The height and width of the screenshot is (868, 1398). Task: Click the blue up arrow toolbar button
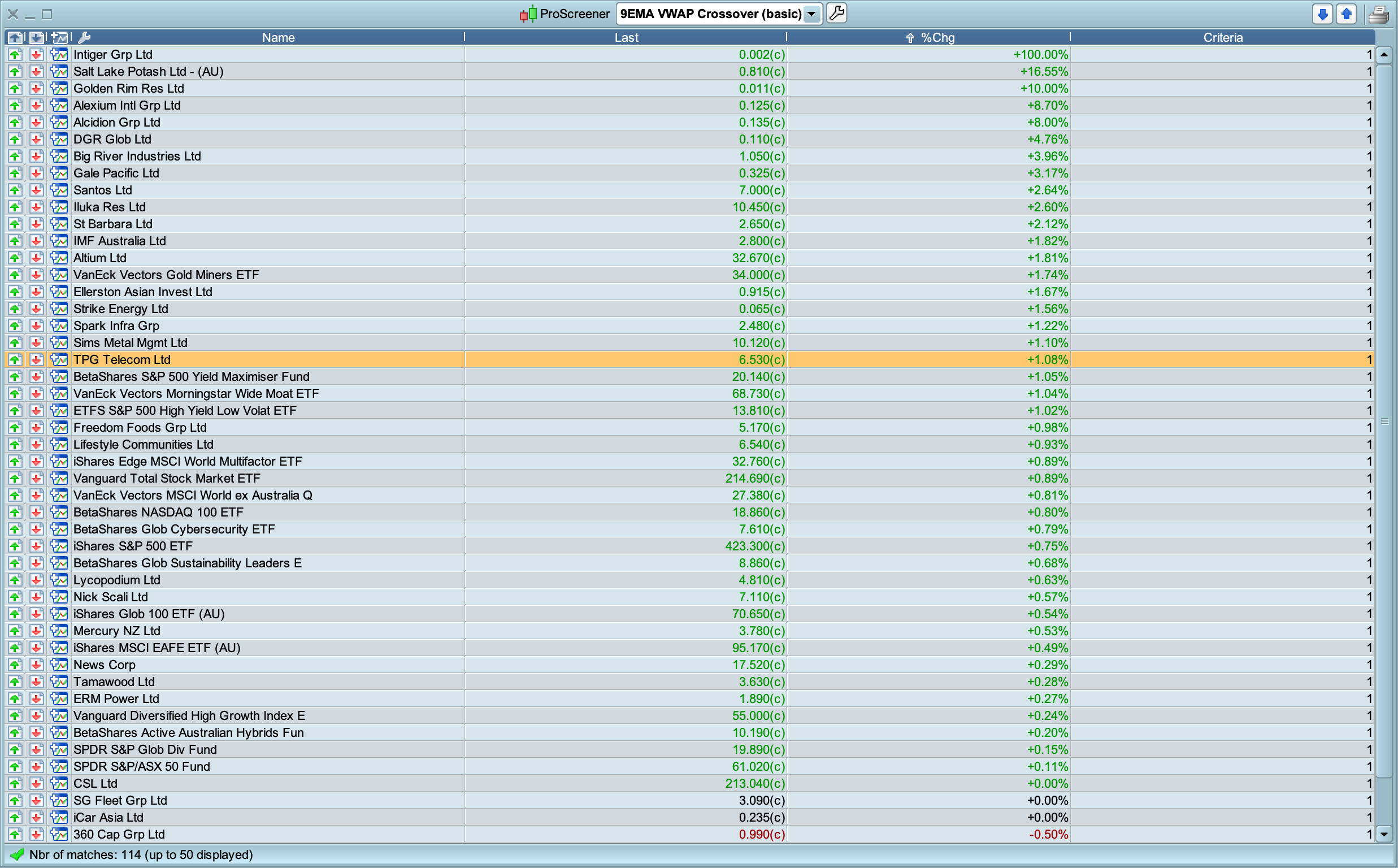click(1347, 14)
